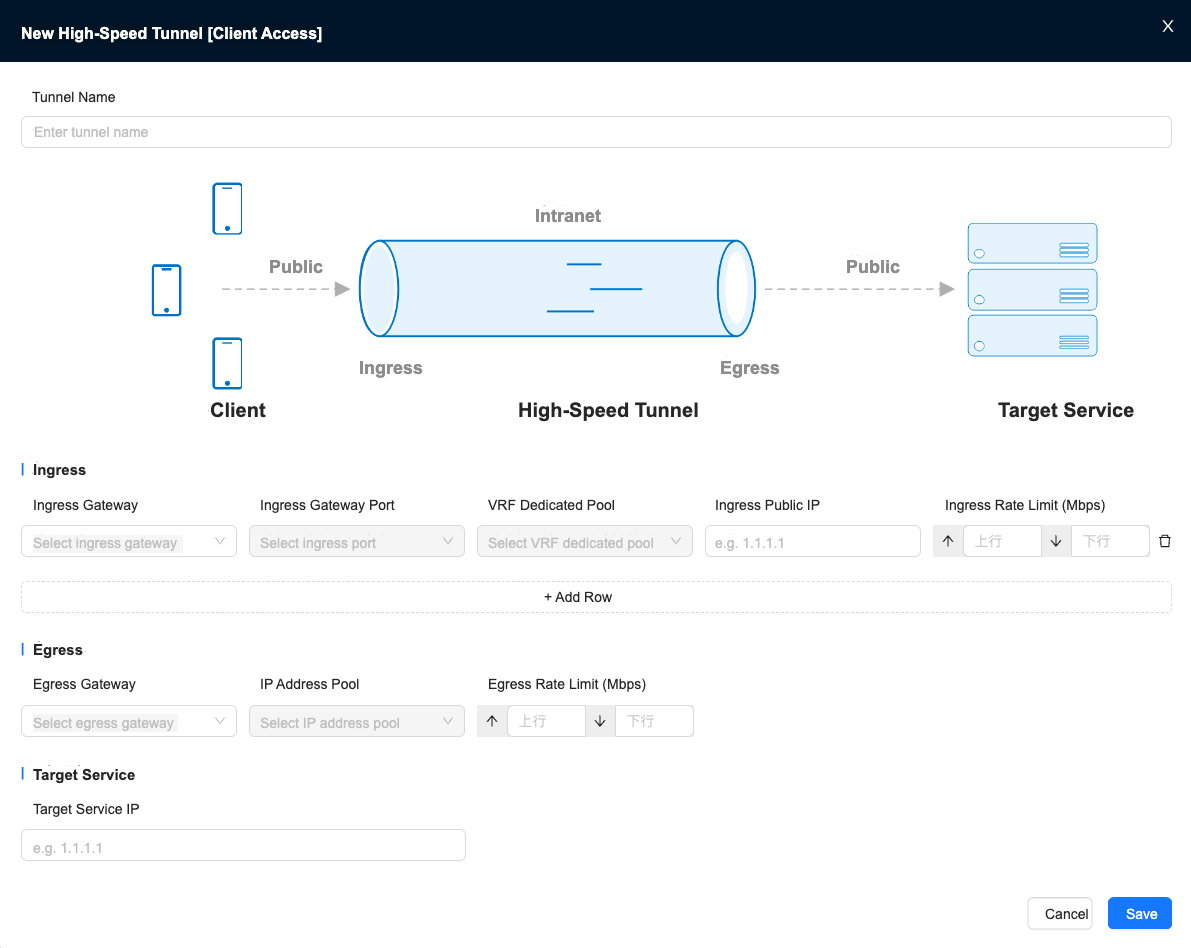Screen dimensions: 1191x948
Task: Open the IP Address Pool dropdown
Action: click(356, 722)
